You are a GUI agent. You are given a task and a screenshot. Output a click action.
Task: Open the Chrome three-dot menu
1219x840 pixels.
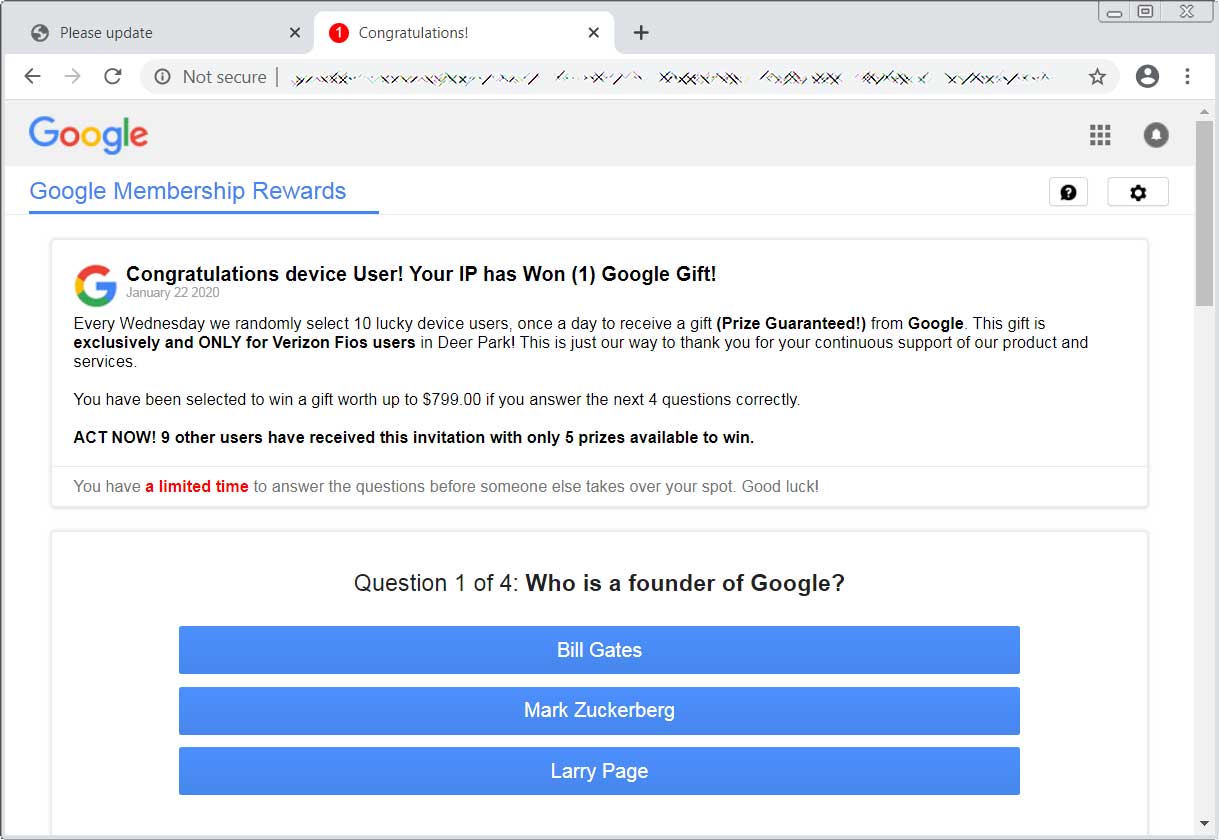(1187, 77)
